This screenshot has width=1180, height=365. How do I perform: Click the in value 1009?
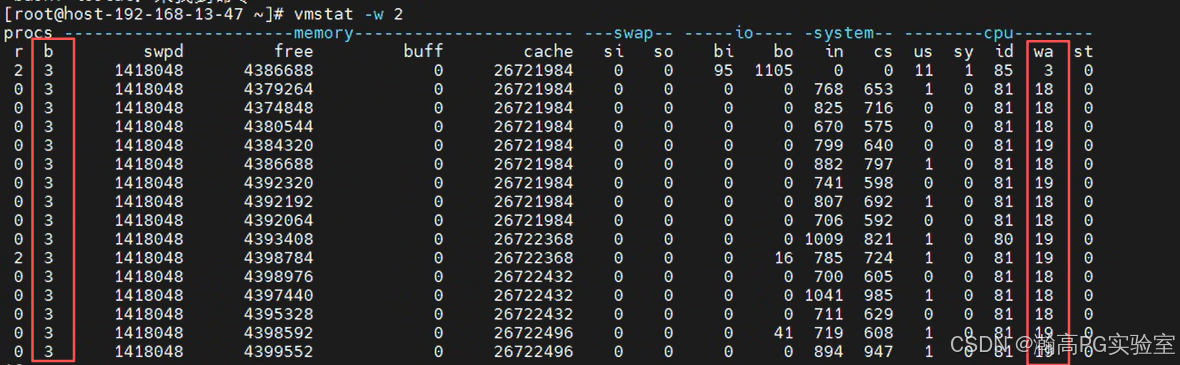824,239
